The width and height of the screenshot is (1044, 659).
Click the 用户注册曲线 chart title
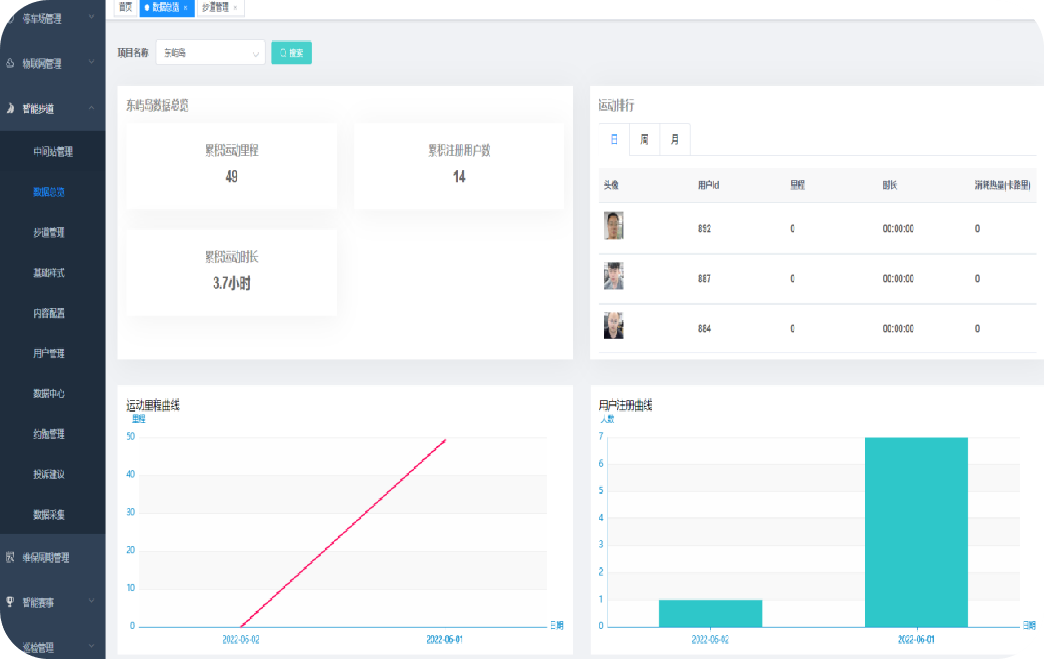pos(625,405)
